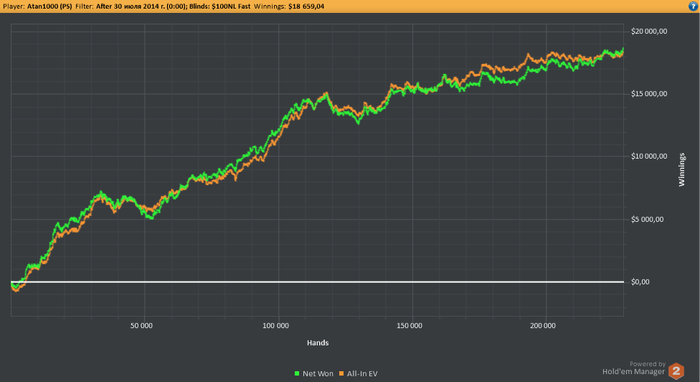Click the Net Won legend label
The height and width of the screenshot is (382, 700).
[x=317, y=374]
